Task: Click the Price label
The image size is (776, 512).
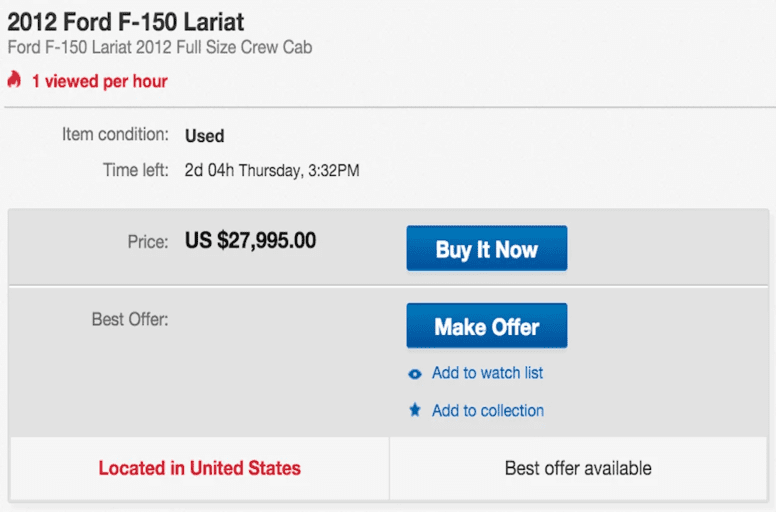Action: pyautogui.click(x=147, y=242)
